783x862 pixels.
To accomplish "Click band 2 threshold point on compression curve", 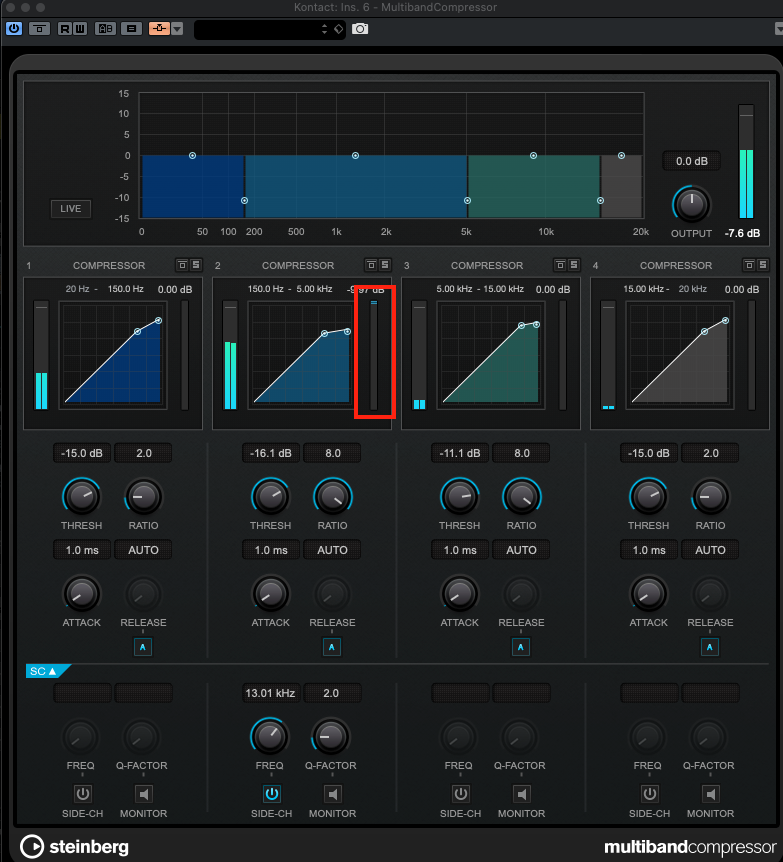I will tap(324, 334).
